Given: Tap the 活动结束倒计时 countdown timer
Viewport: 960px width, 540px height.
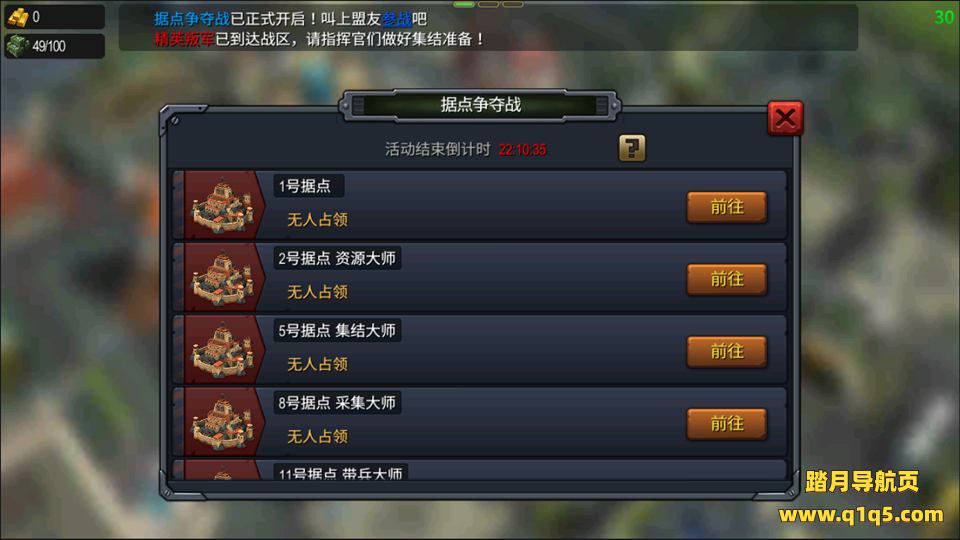Looking at the screenshot, I should point(522,149).
